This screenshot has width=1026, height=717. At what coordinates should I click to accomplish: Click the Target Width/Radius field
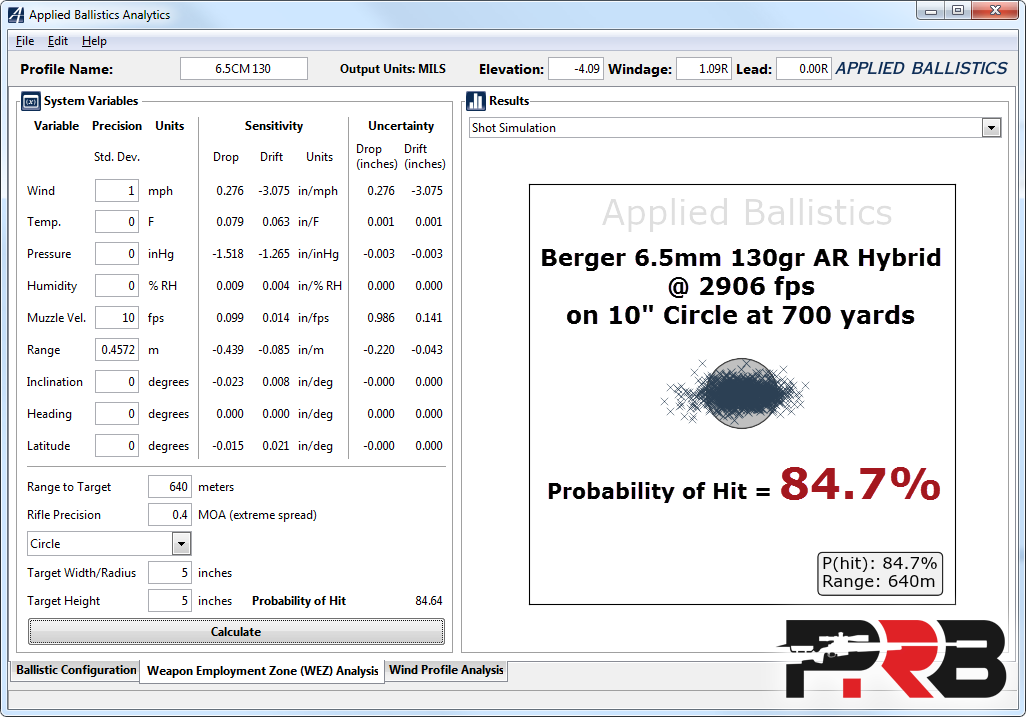pos(169,572)
